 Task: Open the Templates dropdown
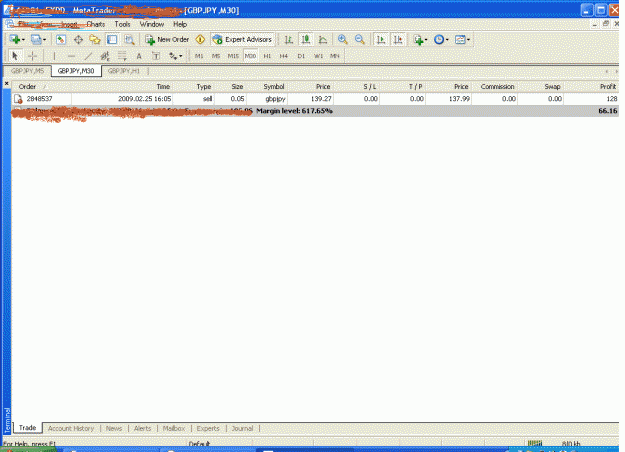click(462, 39)
